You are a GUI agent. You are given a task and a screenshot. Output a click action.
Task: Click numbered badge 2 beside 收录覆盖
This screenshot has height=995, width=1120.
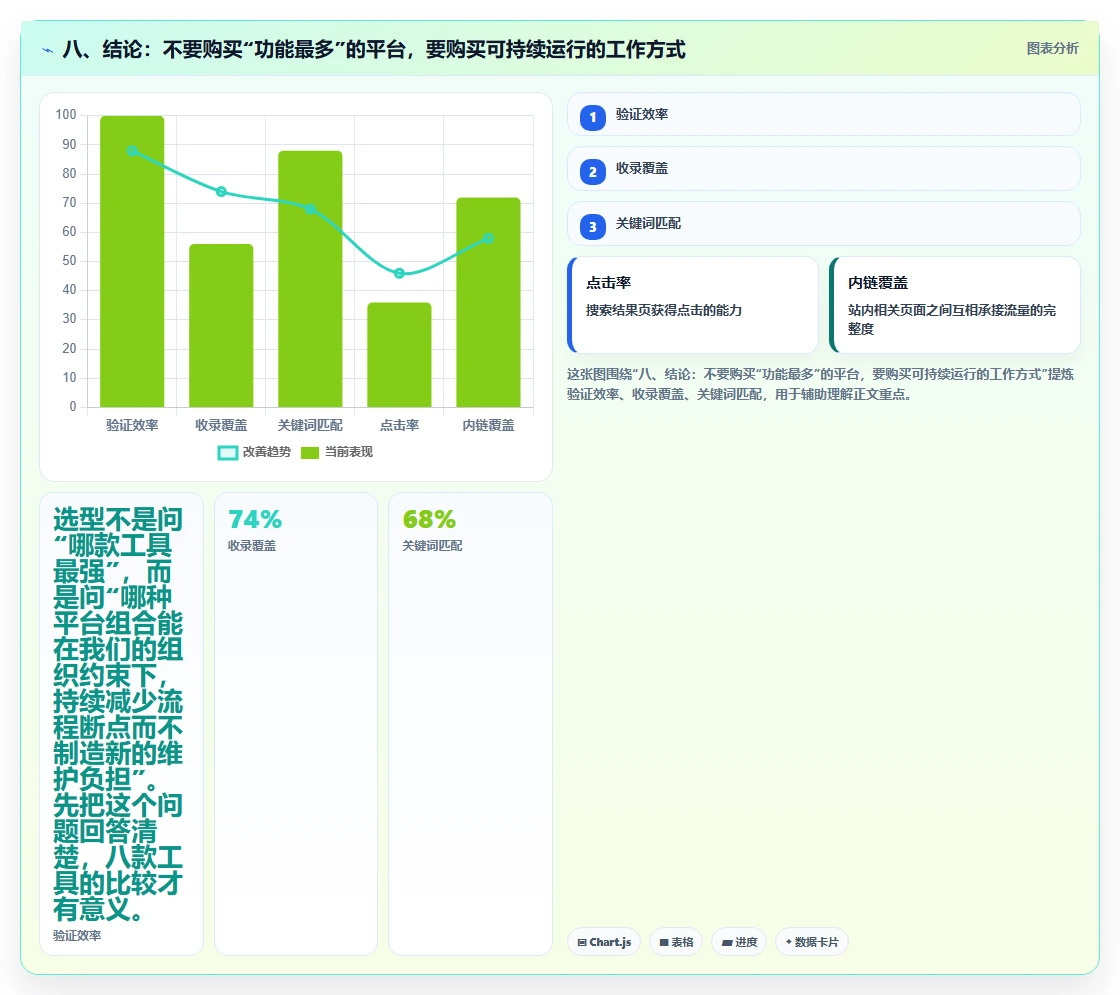tap(592, 171)
